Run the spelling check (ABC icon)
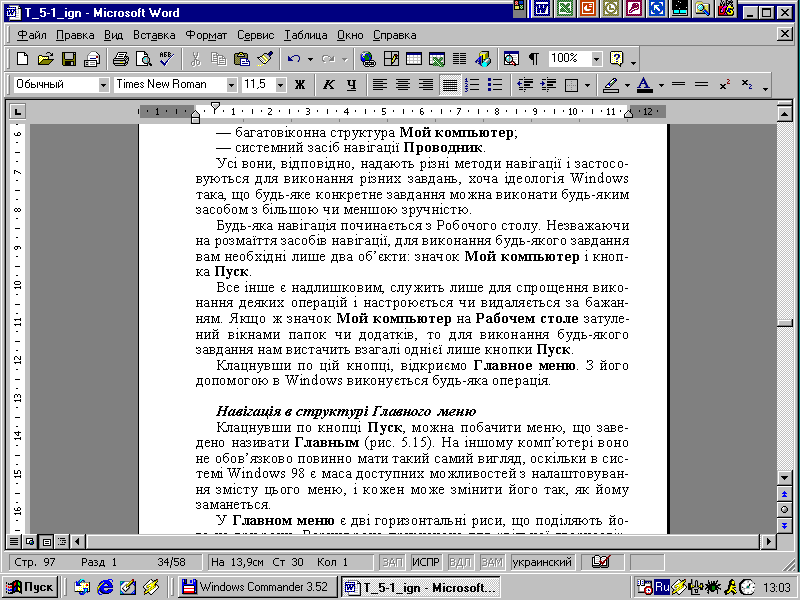Image resolution: width=800 pixels, height=600 pixels. coord(166,59)
